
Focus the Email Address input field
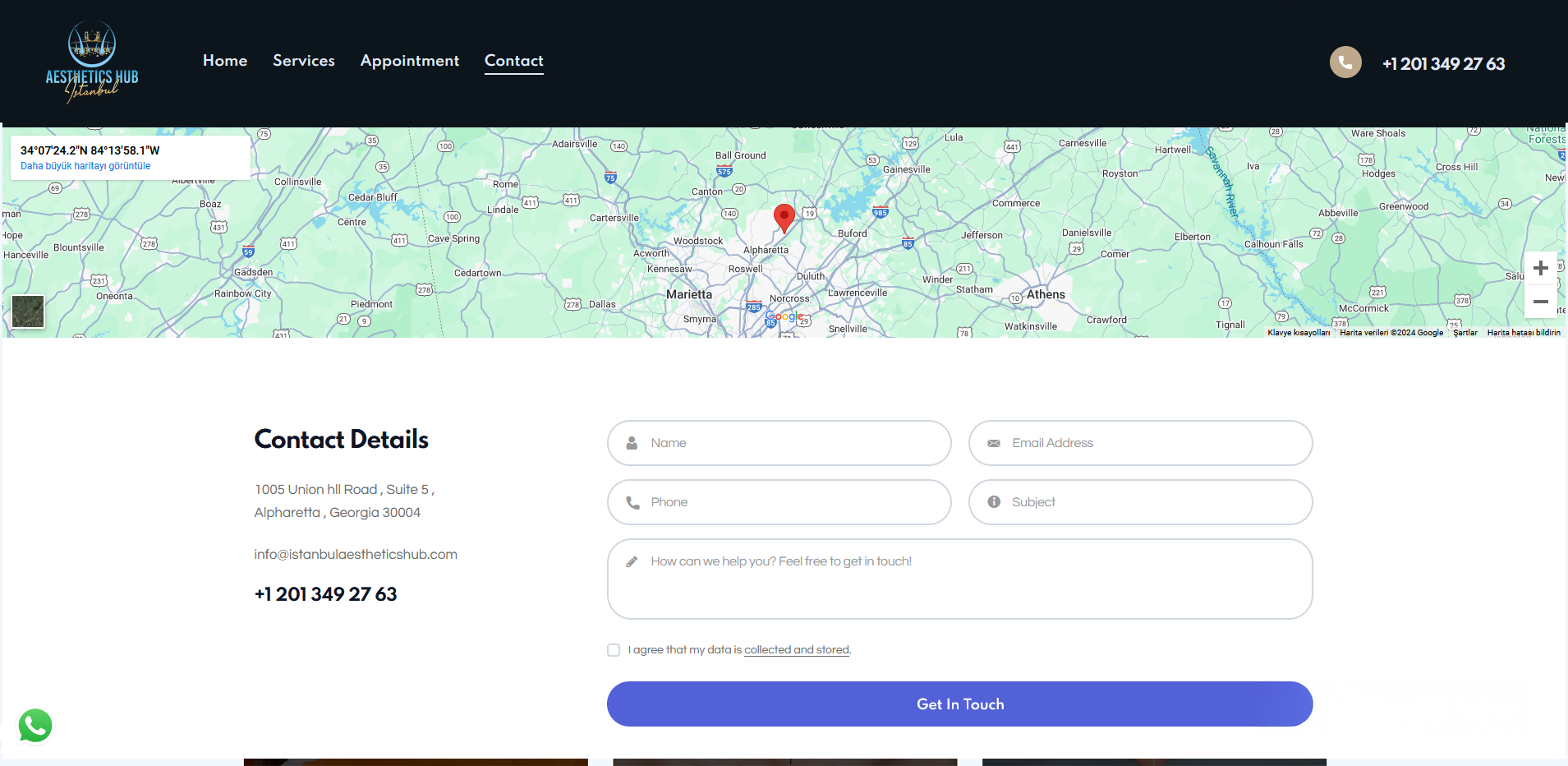coord(1140,443)
